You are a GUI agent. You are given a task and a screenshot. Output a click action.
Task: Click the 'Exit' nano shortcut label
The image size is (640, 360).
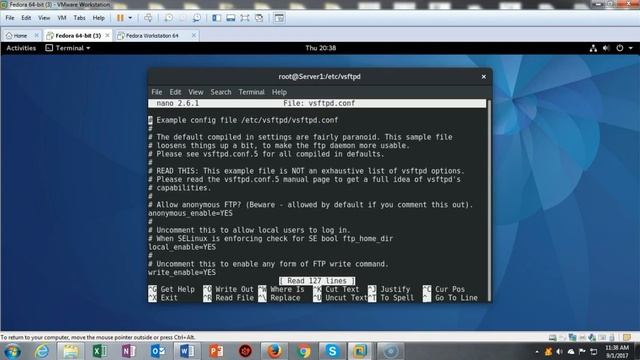[x=169, y=298]
